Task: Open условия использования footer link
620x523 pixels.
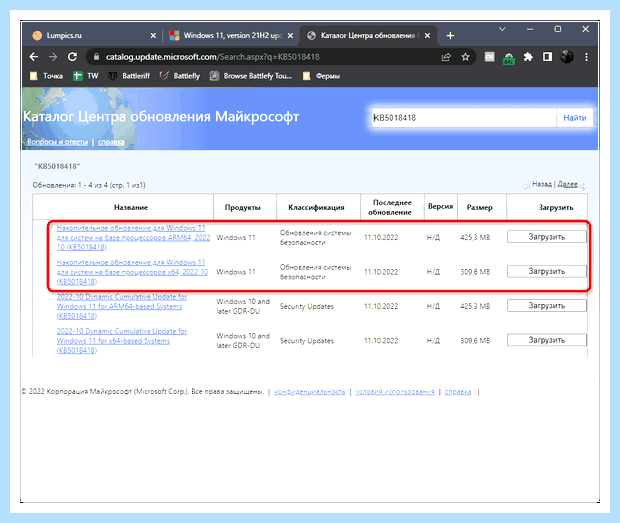Action: coord(395,392)
